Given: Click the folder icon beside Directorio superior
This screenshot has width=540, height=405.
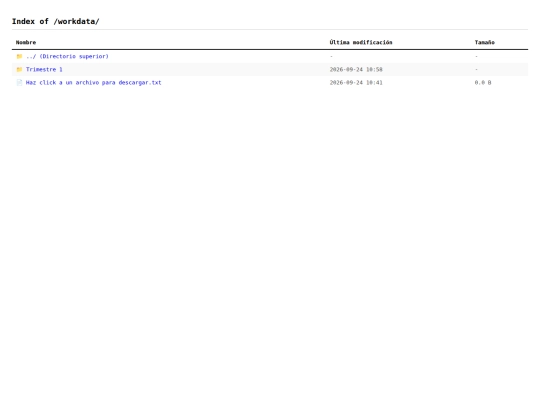Looking at the screenshot, I should tap(19, 56).
